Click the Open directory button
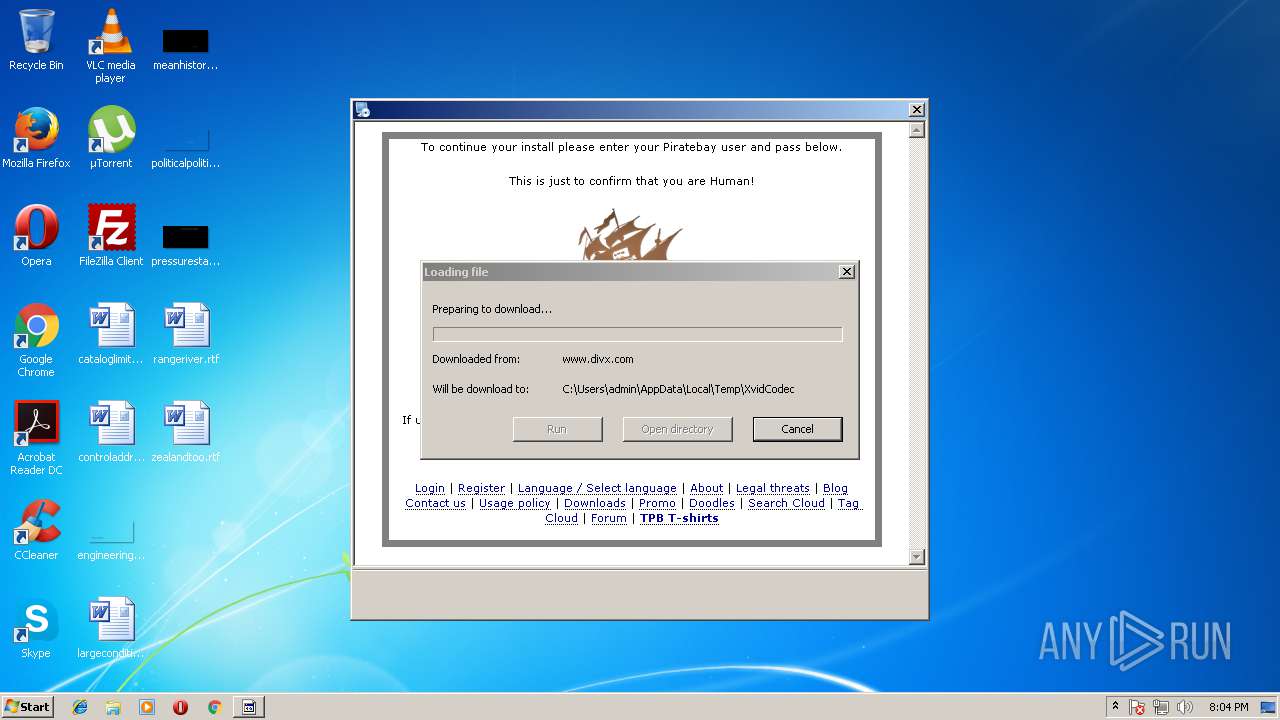 (677, 429)
